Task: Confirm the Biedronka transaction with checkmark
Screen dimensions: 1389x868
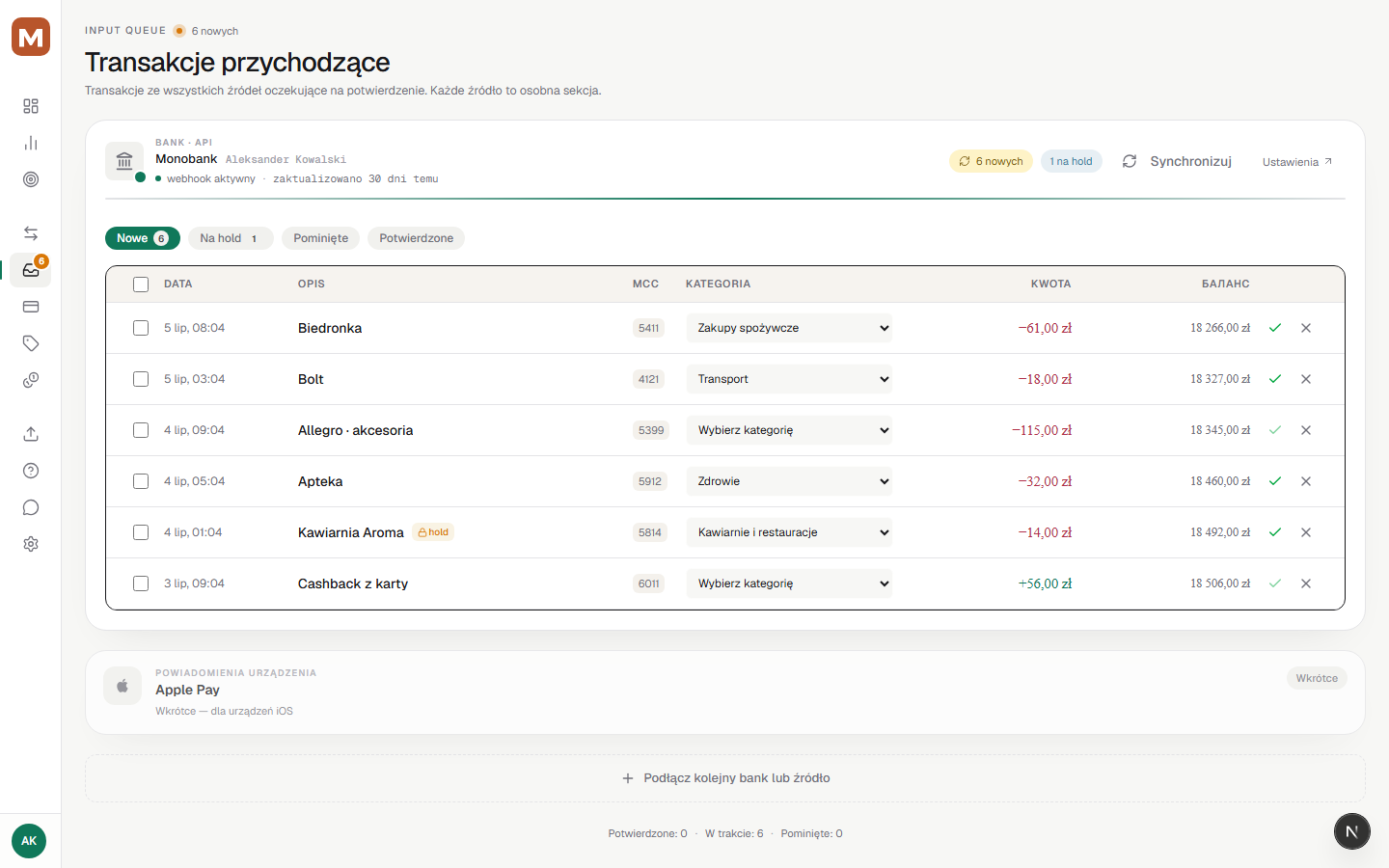Action: coord(1275,328)
